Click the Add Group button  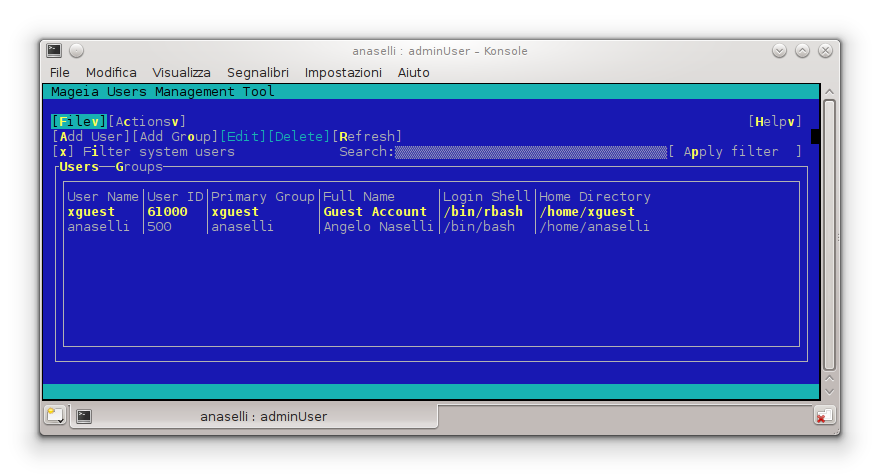[175, 136]
